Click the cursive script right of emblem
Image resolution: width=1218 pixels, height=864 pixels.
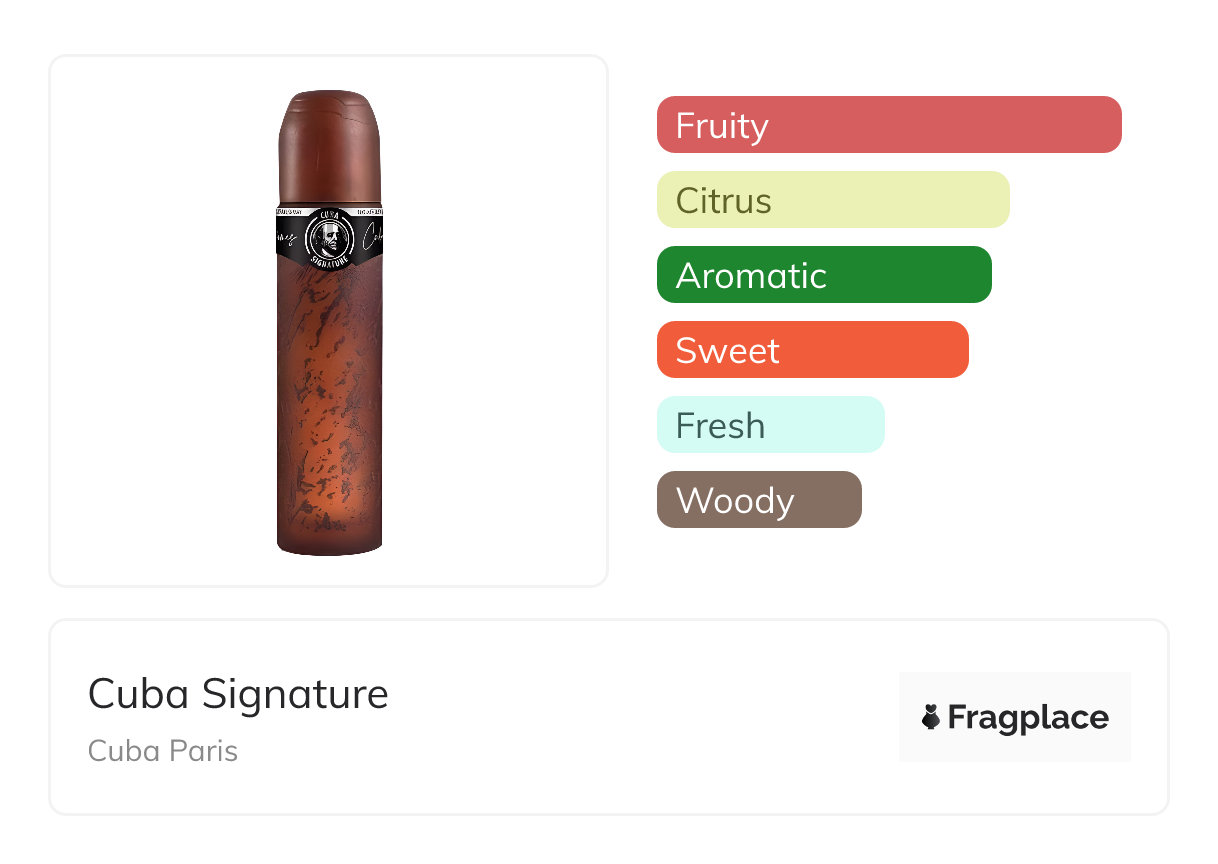click(371, 239)
